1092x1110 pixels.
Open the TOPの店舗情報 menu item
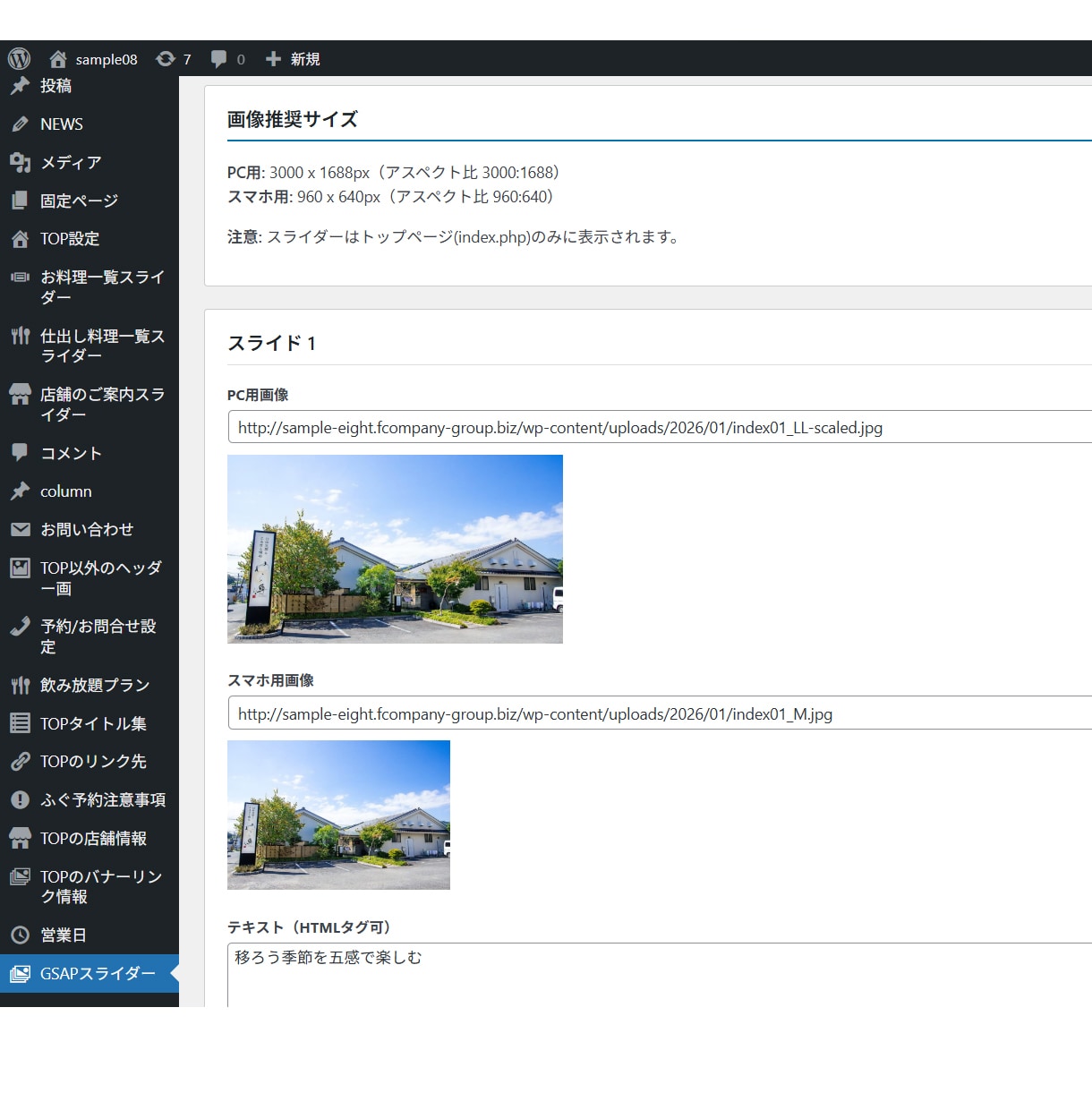click(x=90, y=839)
